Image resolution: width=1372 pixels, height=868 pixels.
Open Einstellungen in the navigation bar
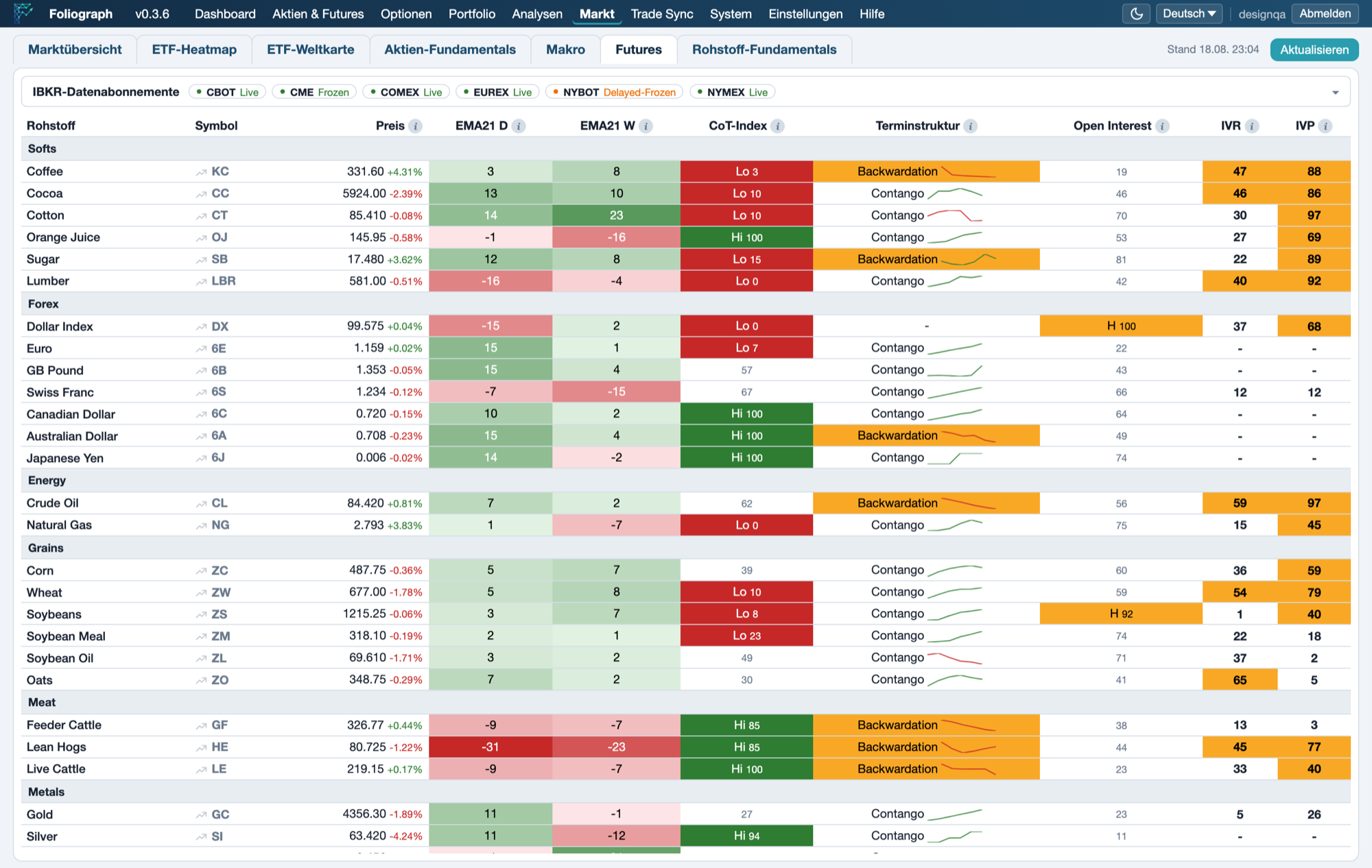click(805, 14)
